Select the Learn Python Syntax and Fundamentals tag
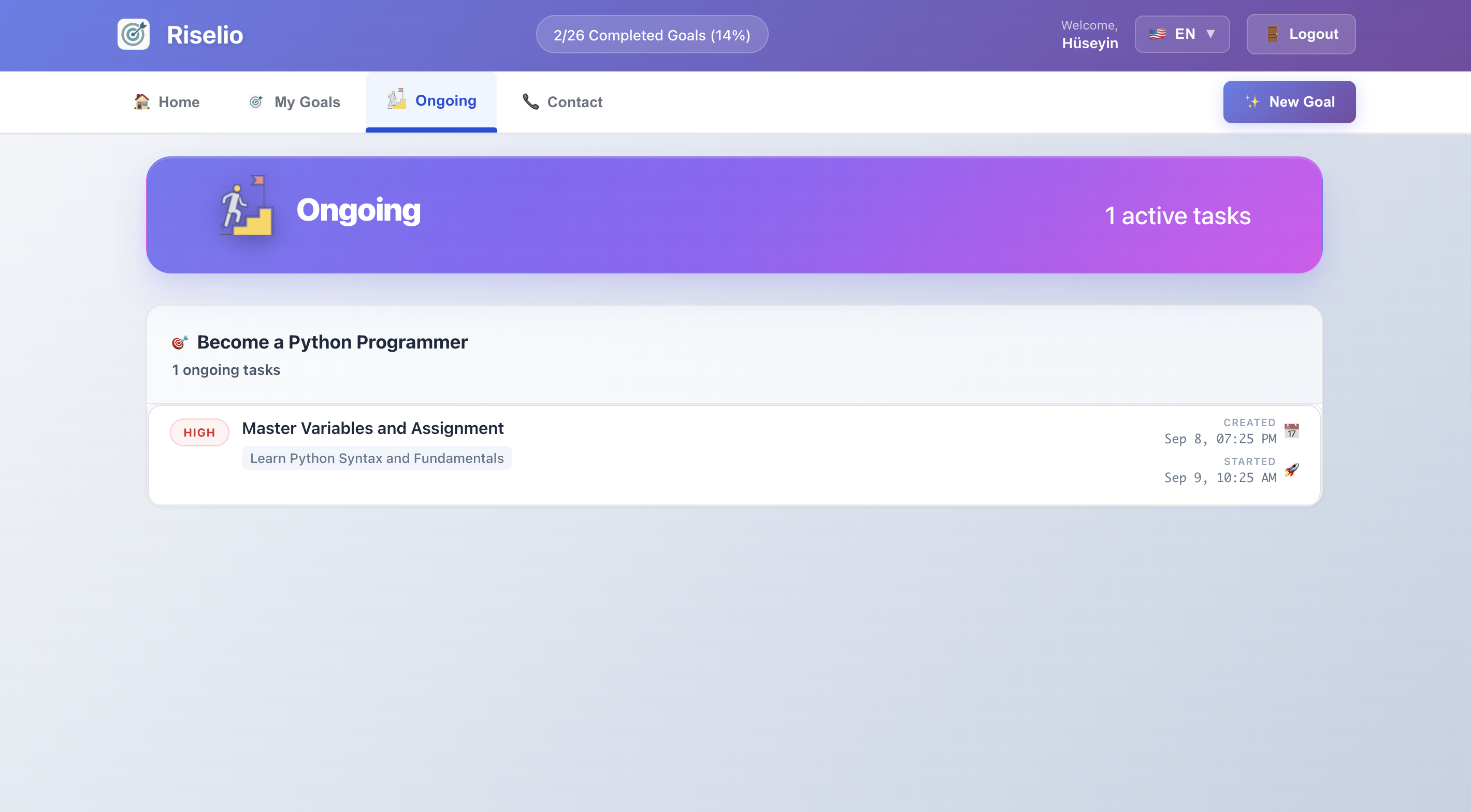Screen dimensions: 1471x812 point(377,457)
